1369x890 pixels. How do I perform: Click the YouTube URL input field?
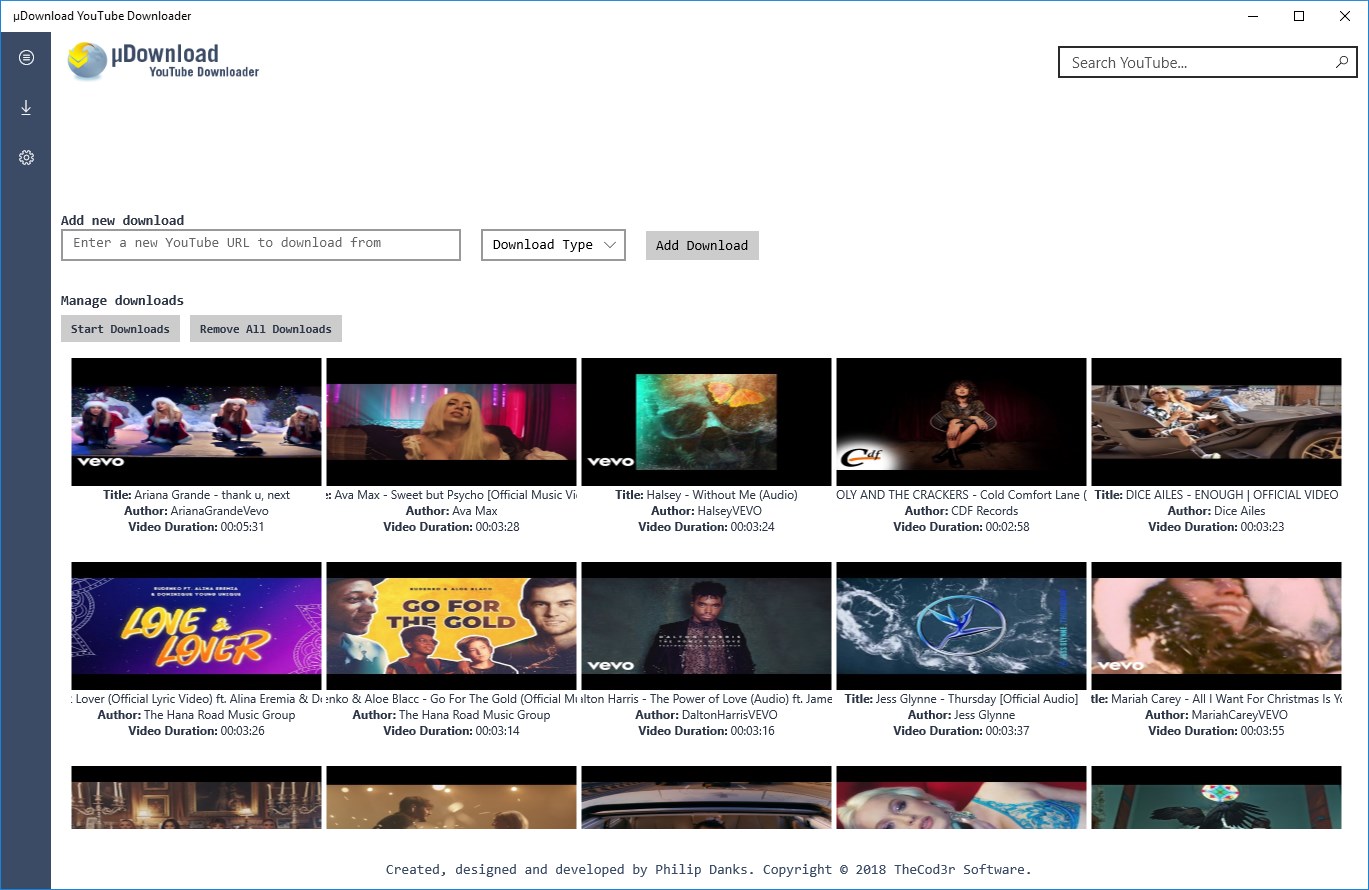[x=261, y=245]
